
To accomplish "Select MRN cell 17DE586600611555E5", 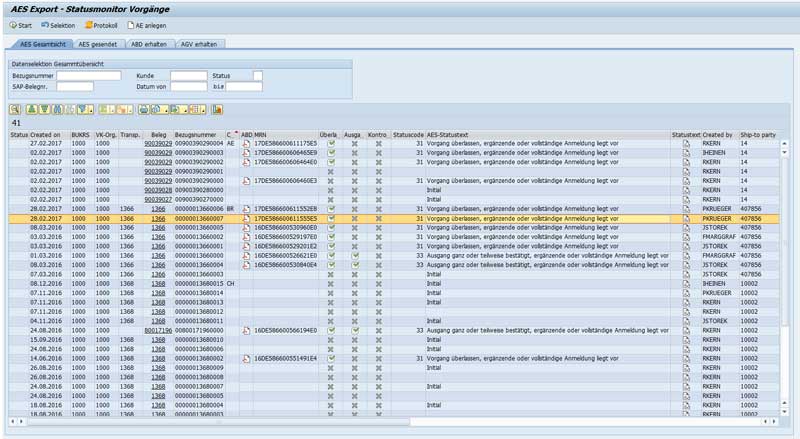I will tap(286, 218).
